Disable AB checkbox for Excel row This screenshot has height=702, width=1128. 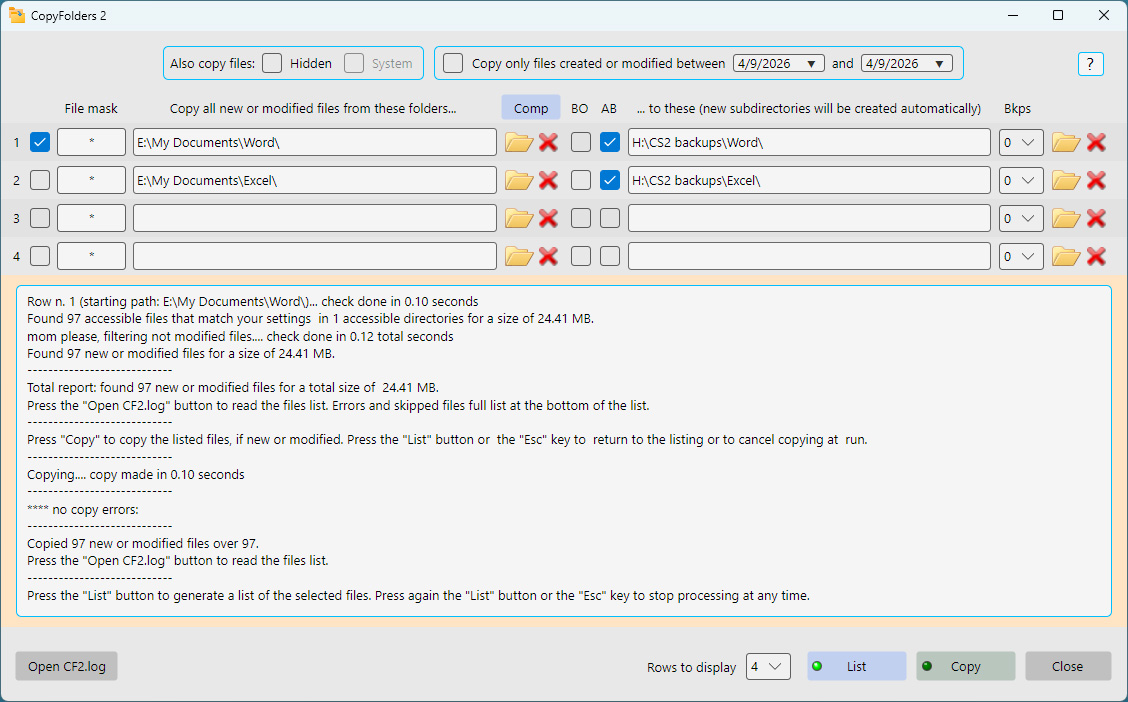pos(610,180)
